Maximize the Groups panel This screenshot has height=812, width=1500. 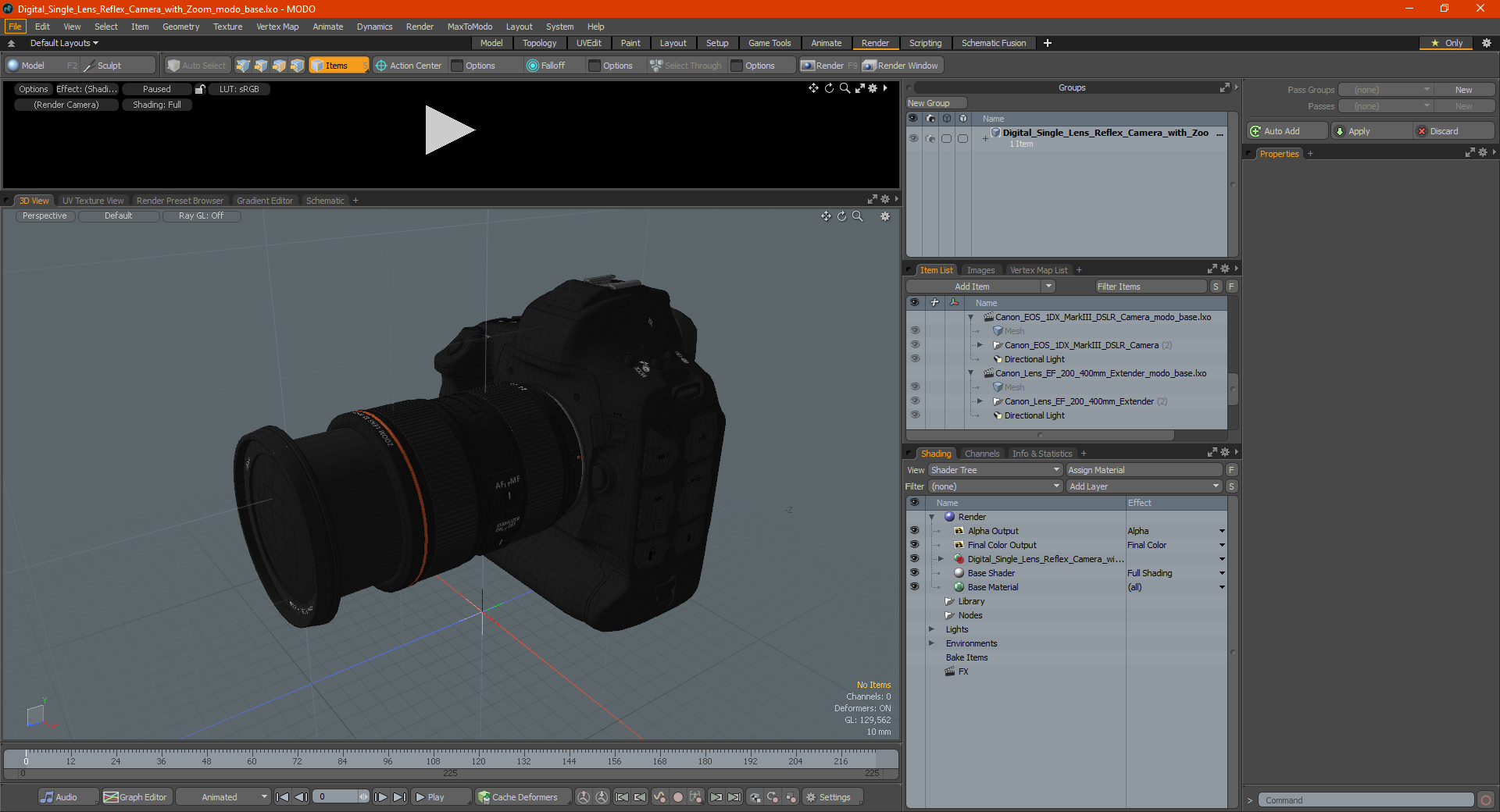click(1225, 87)
